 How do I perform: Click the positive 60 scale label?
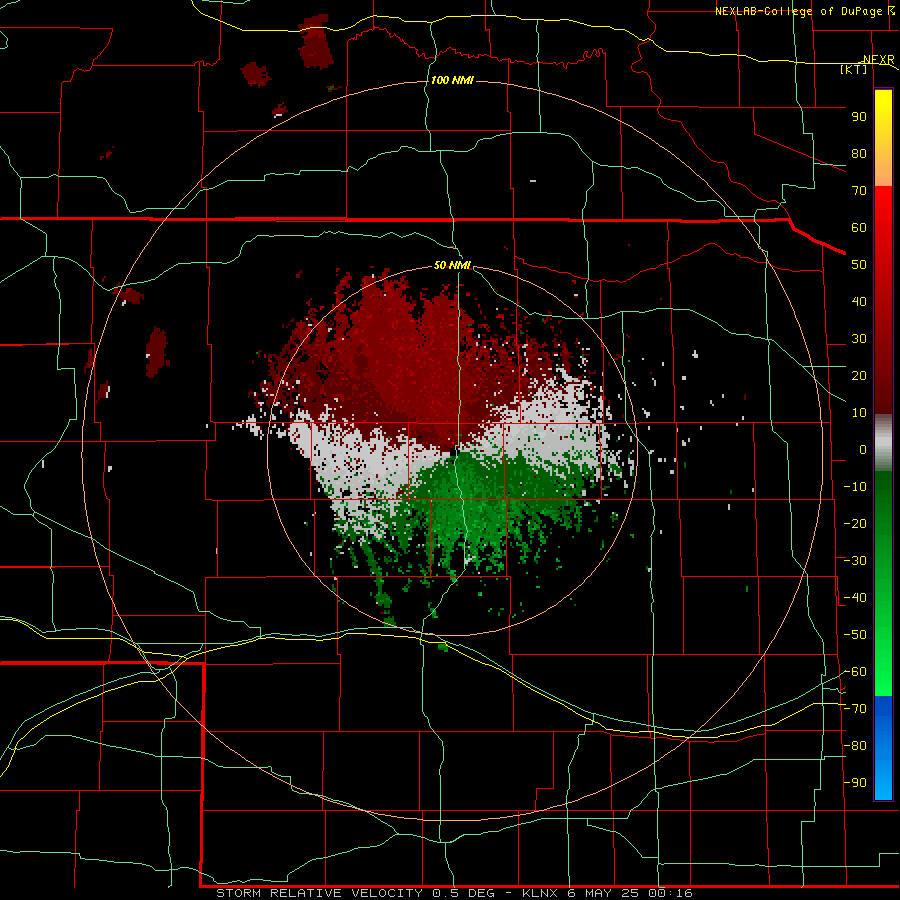pyautogui.click(x=859, y=228)
